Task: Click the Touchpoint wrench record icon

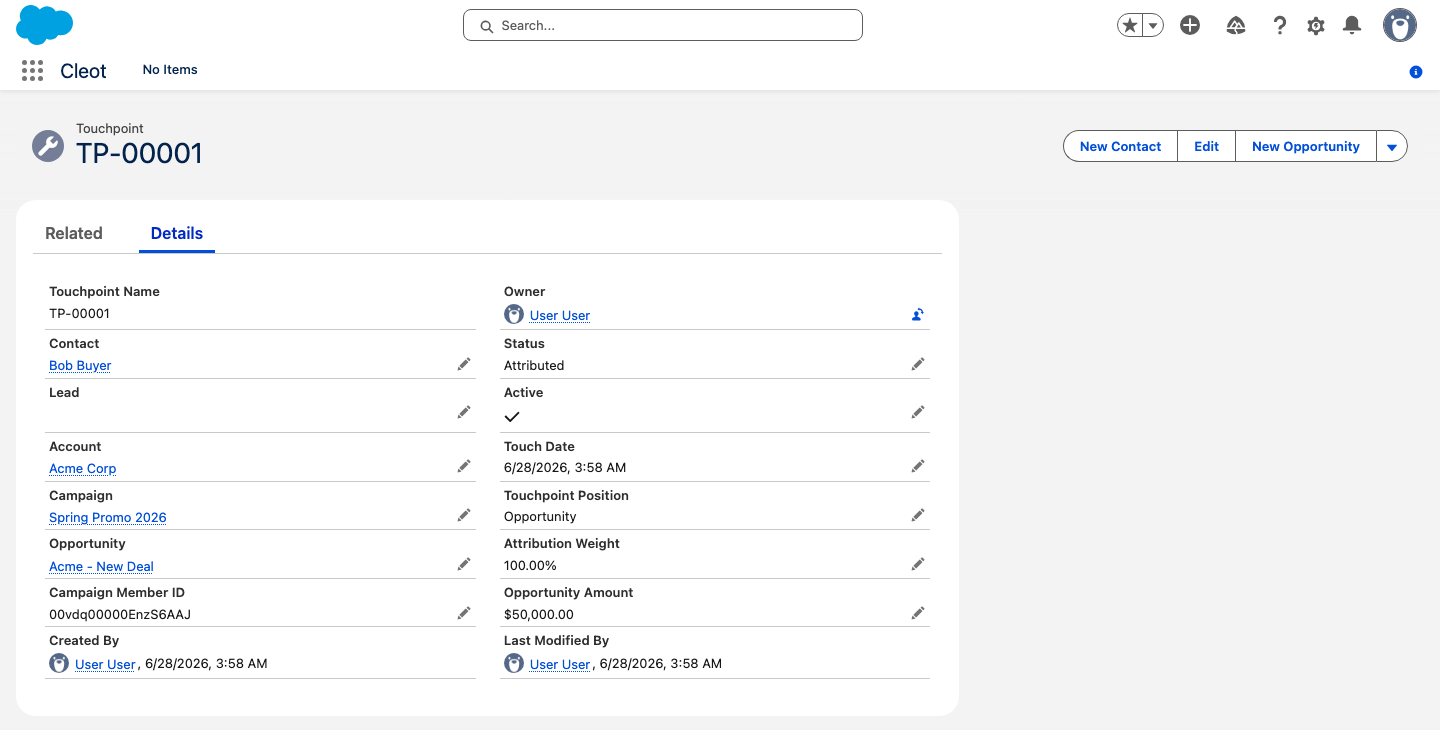Action: [48, 146]
